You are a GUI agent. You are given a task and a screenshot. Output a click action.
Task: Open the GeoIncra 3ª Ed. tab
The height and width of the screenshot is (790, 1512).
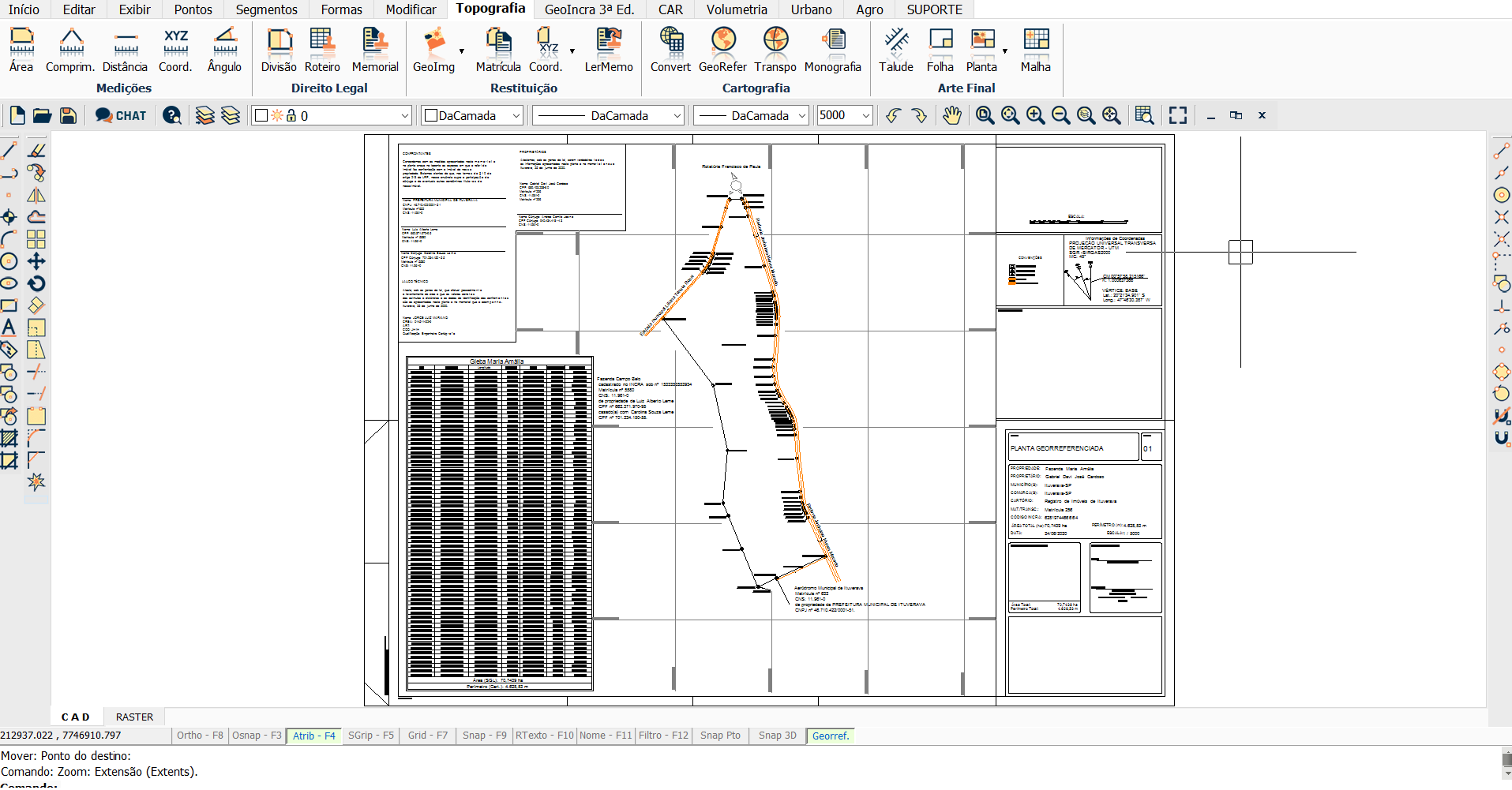tap(590, 9)
